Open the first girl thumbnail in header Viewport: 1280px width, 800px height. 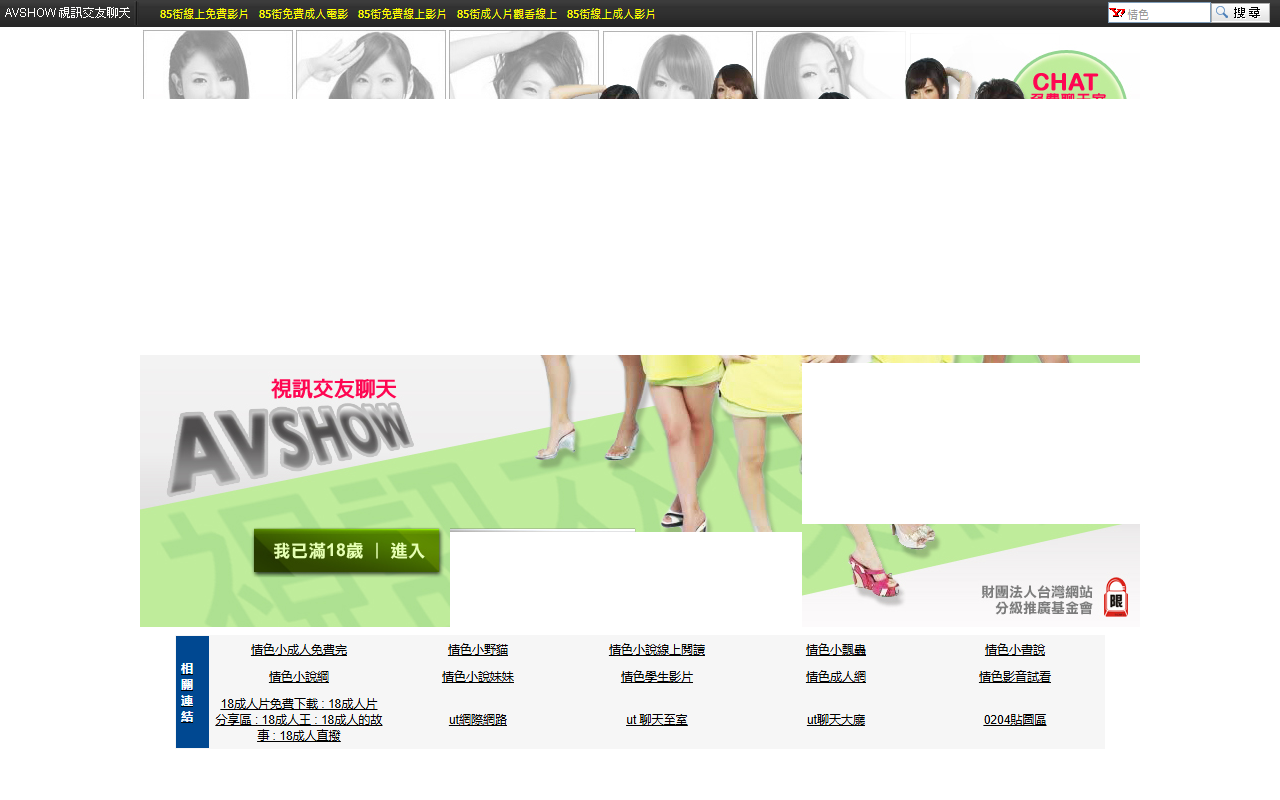coord(218,64)
